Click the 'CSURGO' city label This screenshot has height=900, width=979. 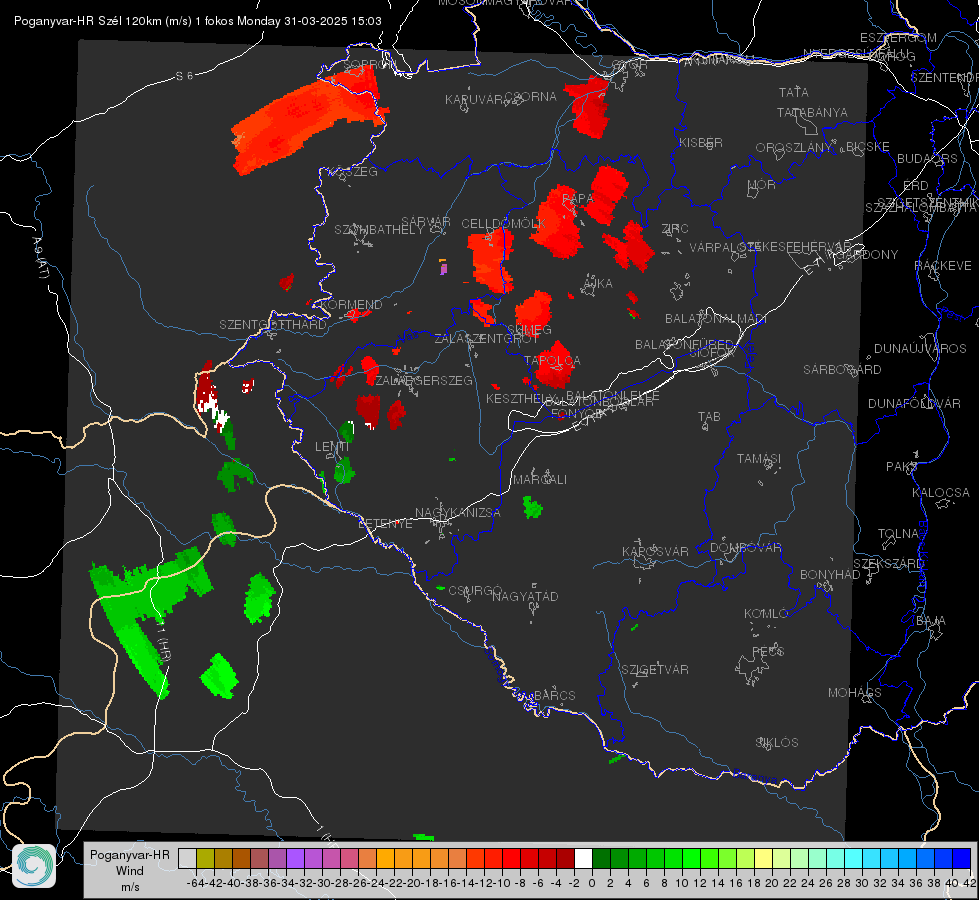click(475, 591)
